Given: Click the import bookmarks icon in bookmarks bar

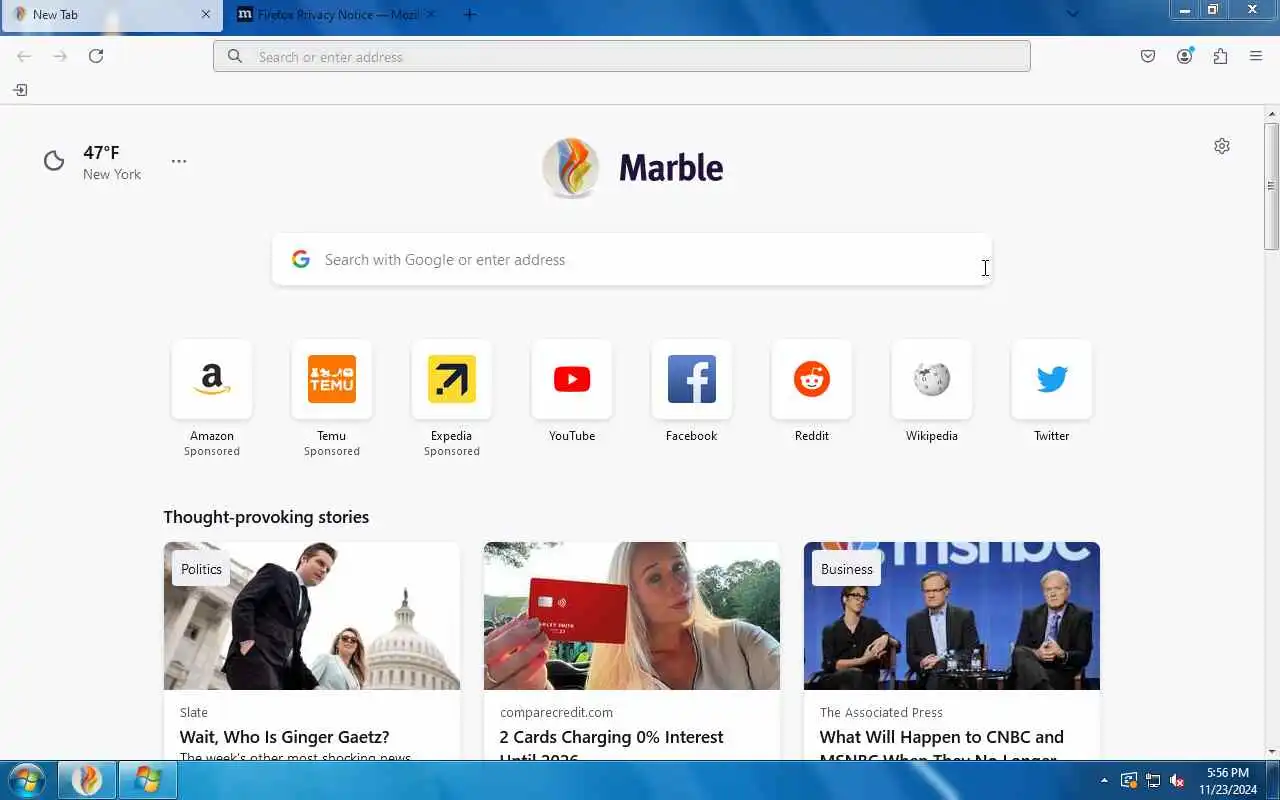Looking at the screenshot, I should pos(20,90).
